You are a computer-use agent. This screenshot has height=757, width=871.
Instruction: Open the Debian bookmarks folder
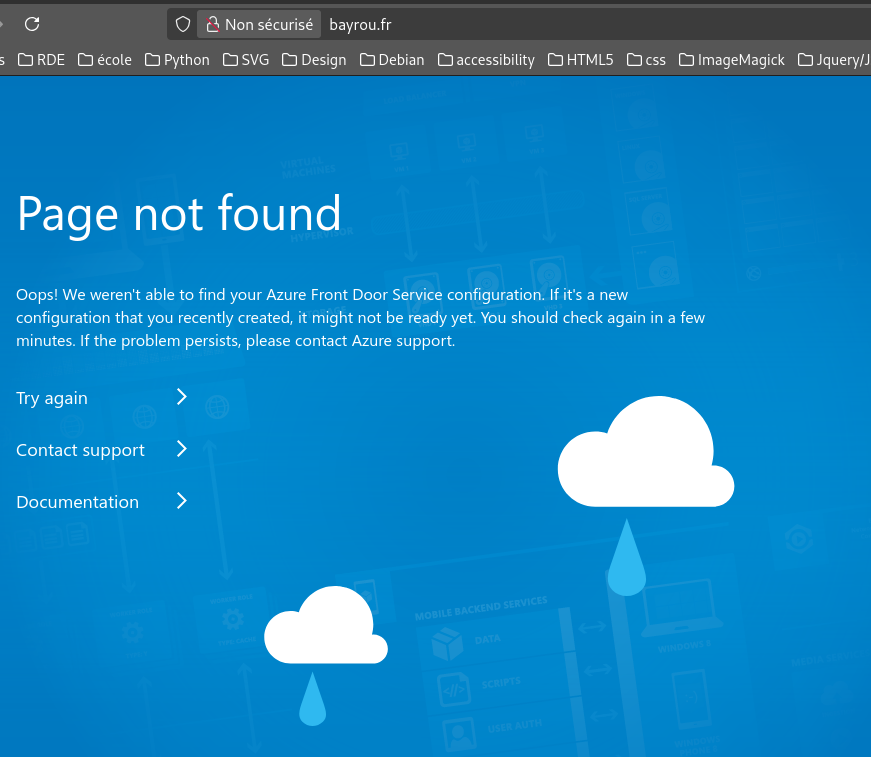click(x=392, y=59)
